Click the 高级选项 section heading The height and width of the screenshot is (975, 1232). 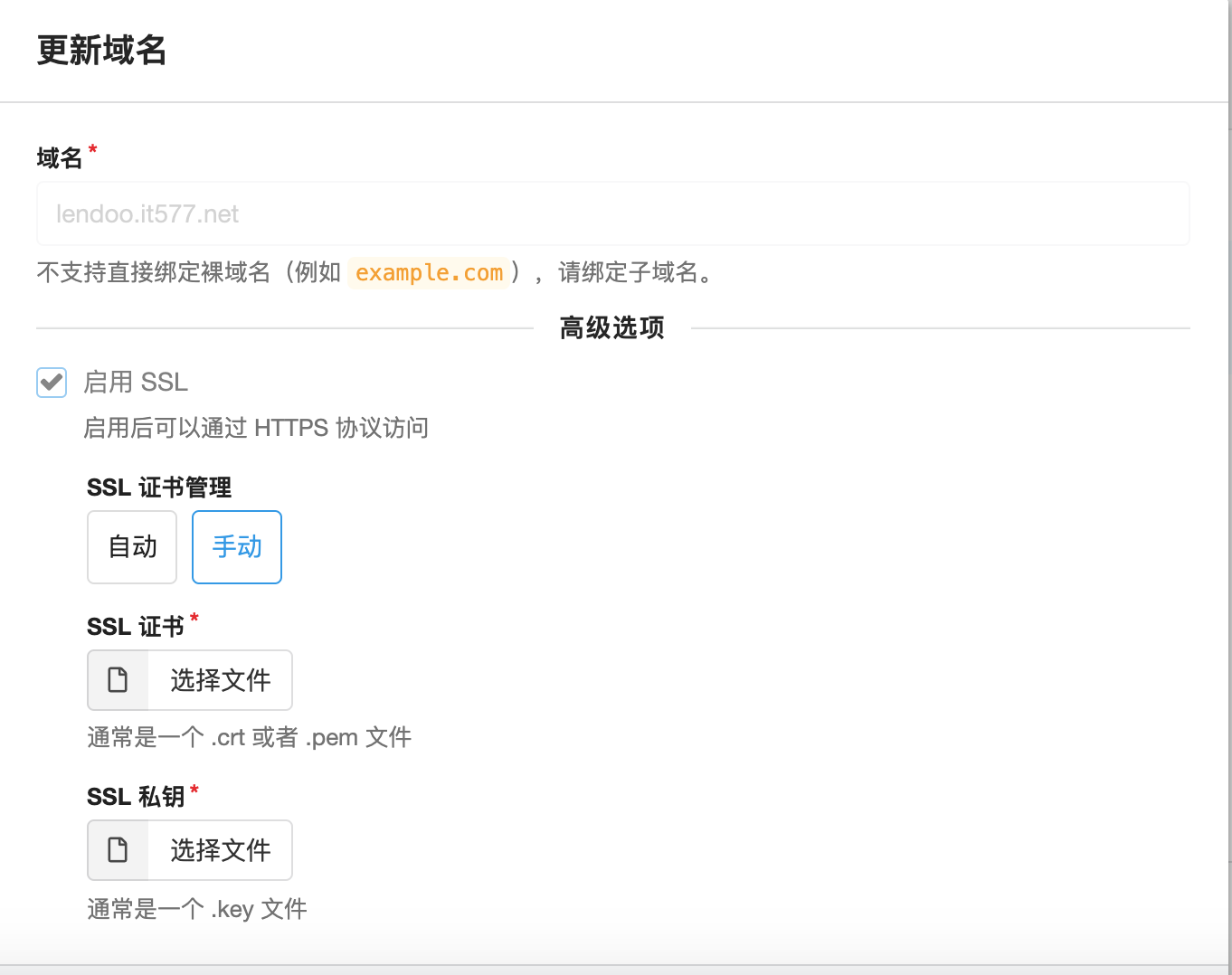[x=612, y=327]
